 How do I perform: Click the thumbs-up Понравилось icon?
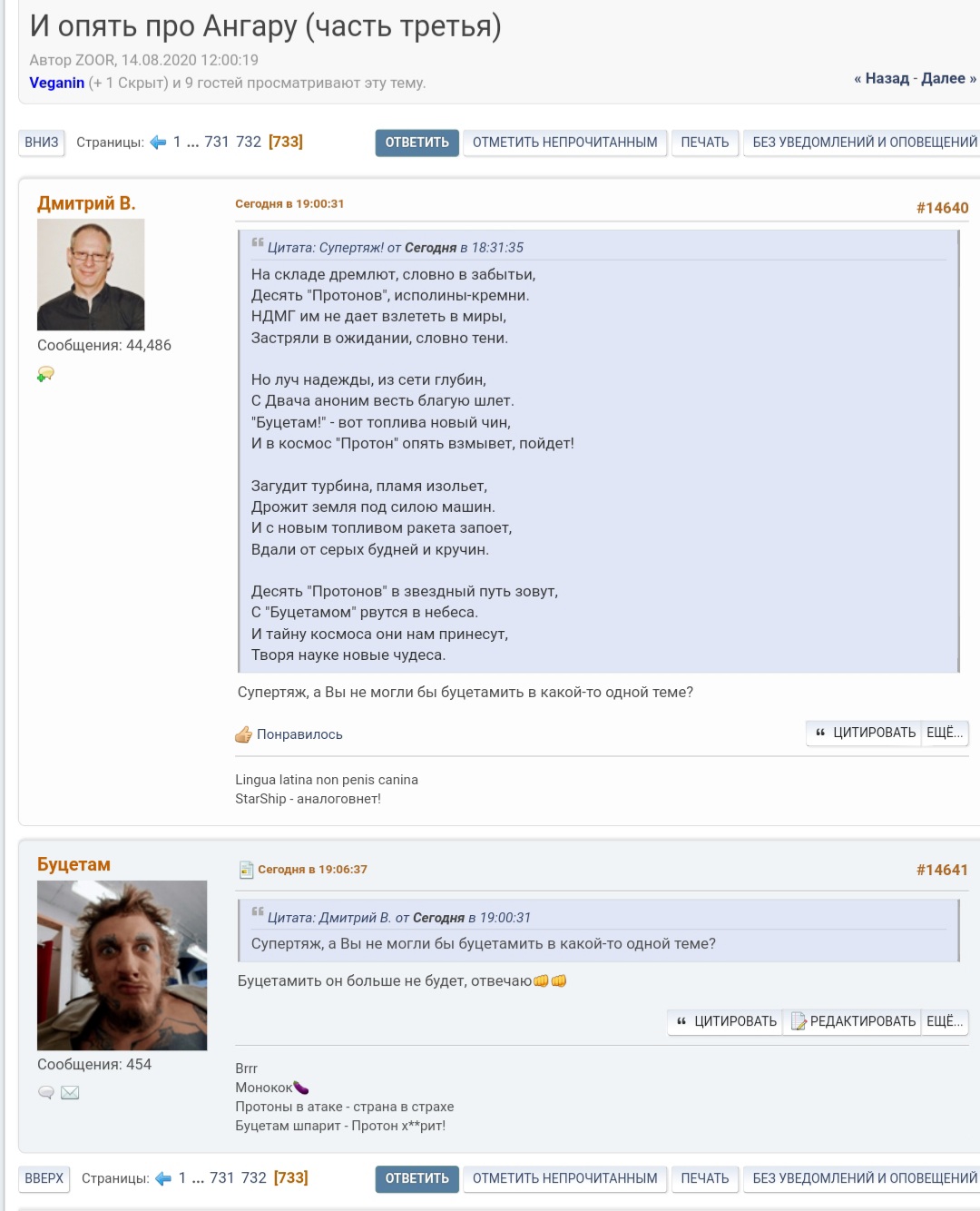point(243,734)
